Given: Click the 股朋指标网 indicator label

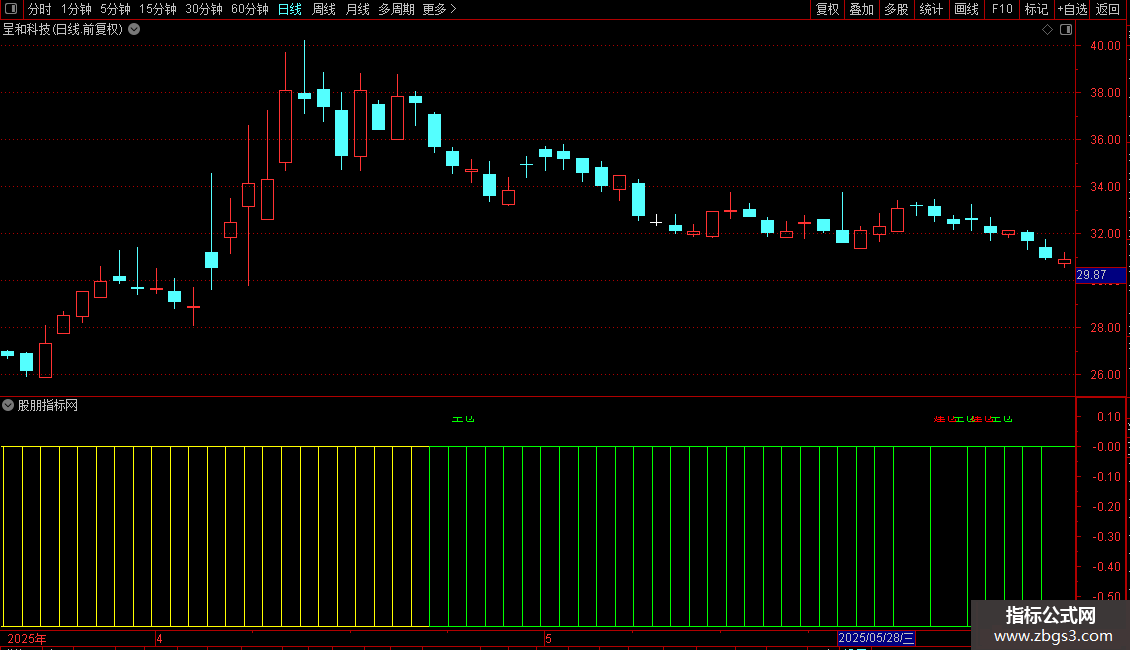Looking at the screenshot, I should [x=48, y=406].
